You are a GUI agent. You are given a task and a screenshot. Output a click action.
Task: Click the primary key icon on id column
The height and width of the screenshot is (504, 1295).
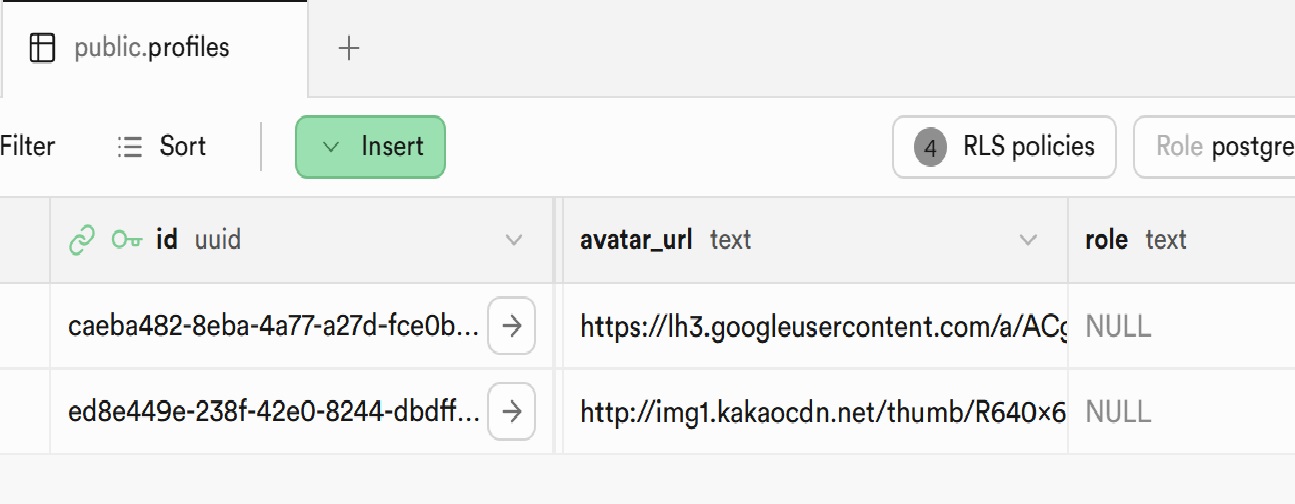127,240
